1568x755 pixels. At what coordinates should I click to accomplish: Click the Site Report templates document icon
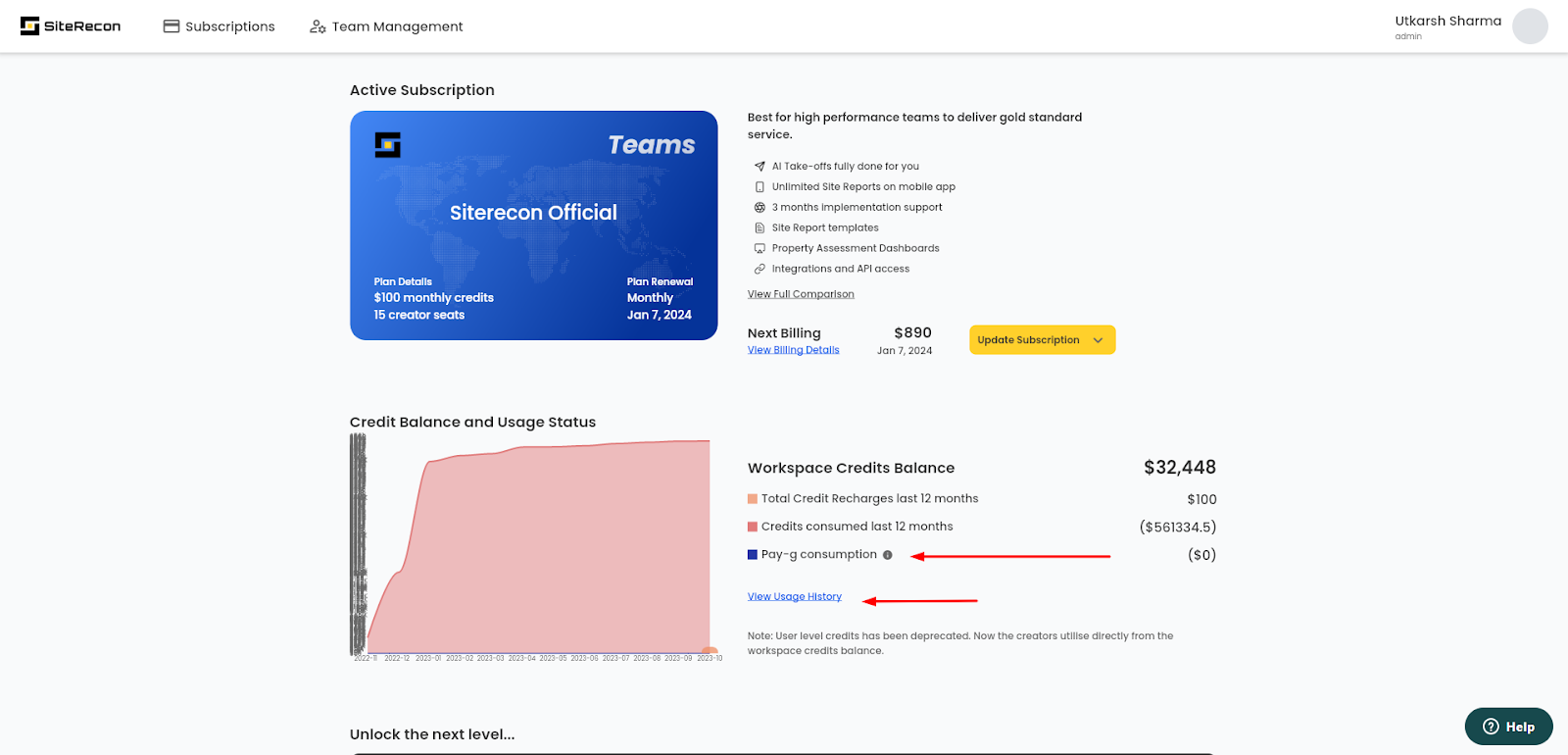[x=759, y=228]
